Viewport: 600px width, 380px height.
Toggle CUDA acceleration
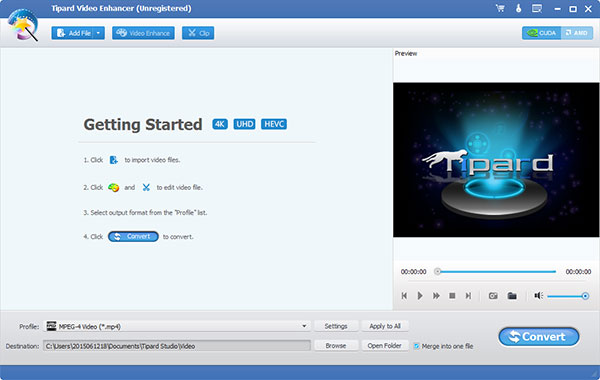541,33
